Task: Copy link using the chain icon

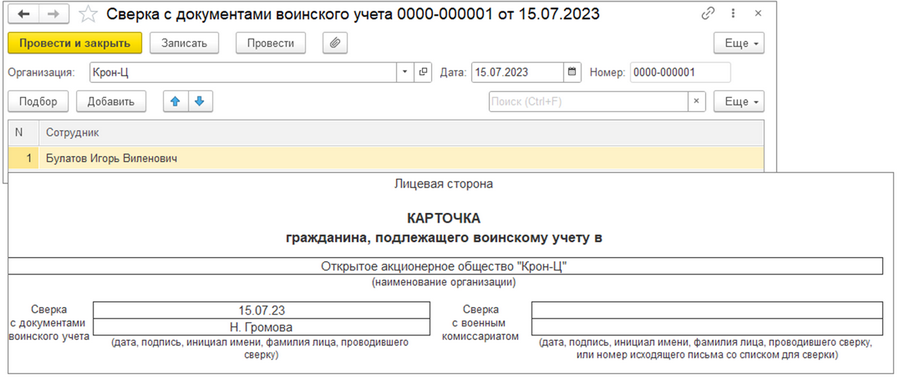Action: coord(708,13)
